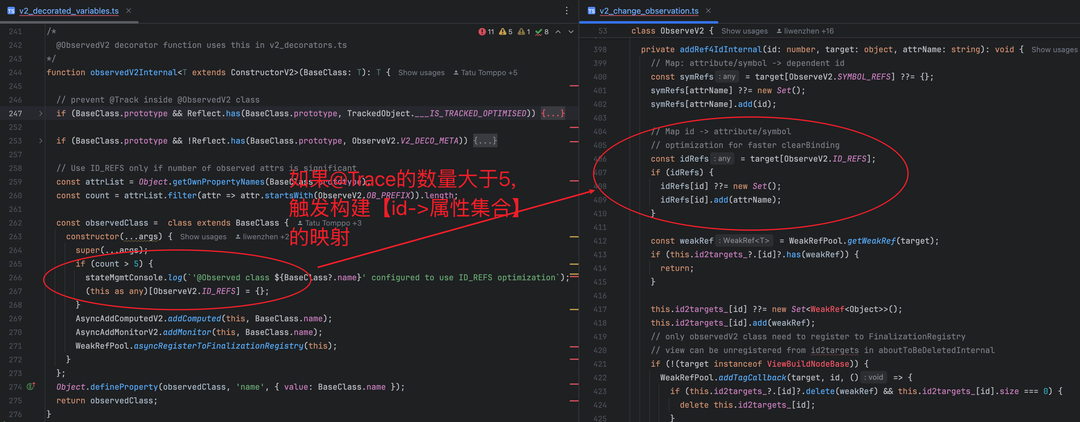The height and width of the screenshot is (422, 1080).
Task: Click the green typo checkmark indicator showing 8
Action: click(542, 32)
